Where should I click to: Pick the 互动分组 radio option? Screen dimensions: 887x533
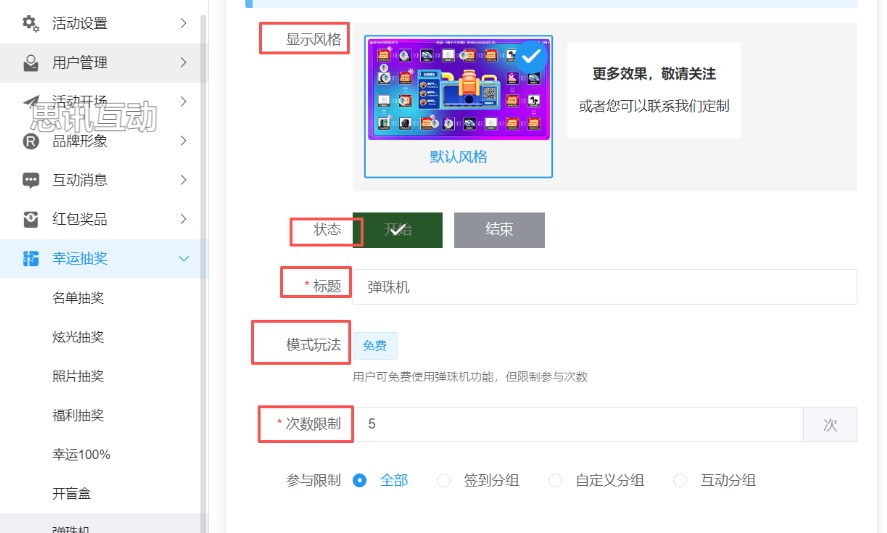coord(680,480)
